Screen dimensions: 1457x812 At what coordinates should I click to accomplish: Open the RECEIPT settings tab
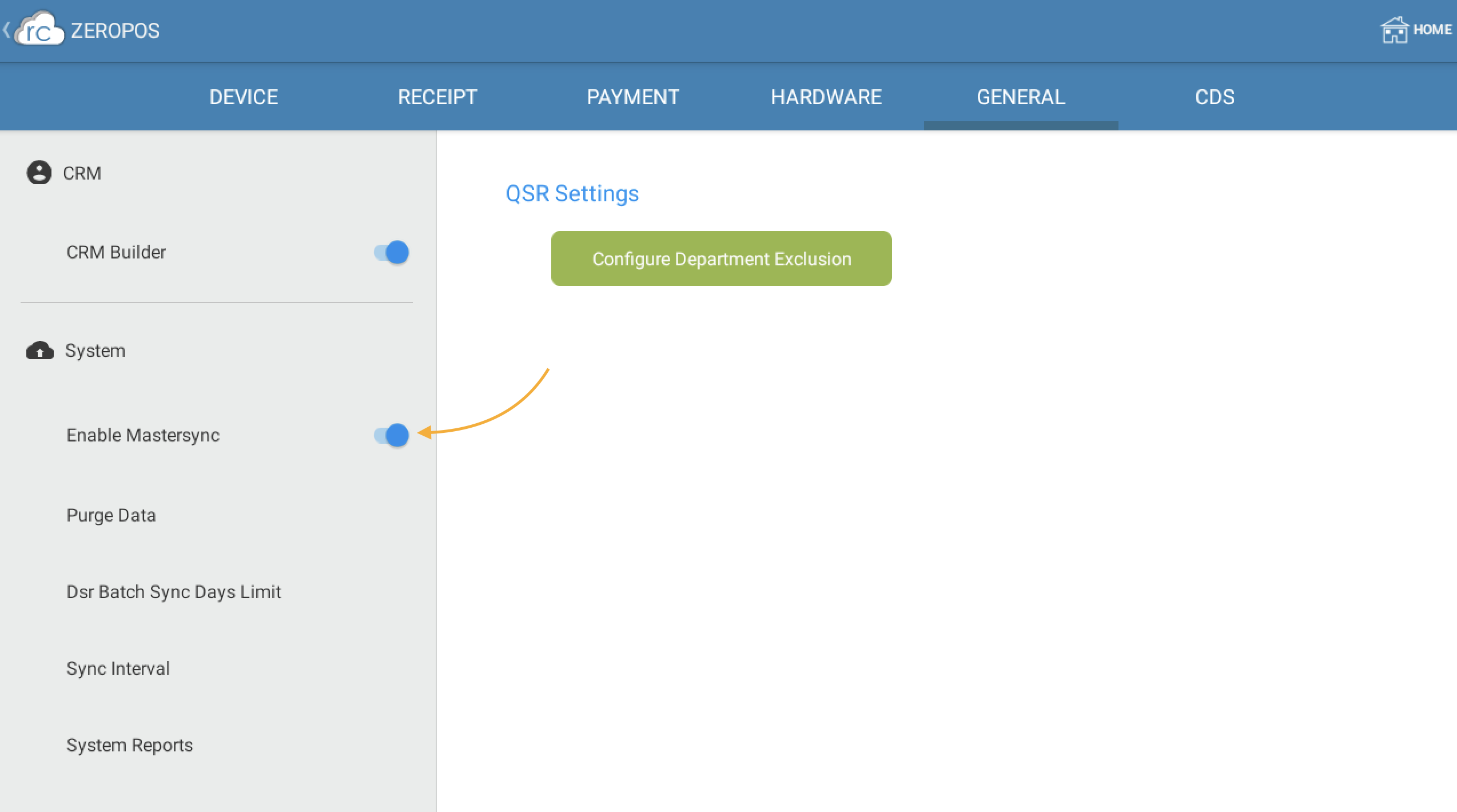tap(438, 97)
